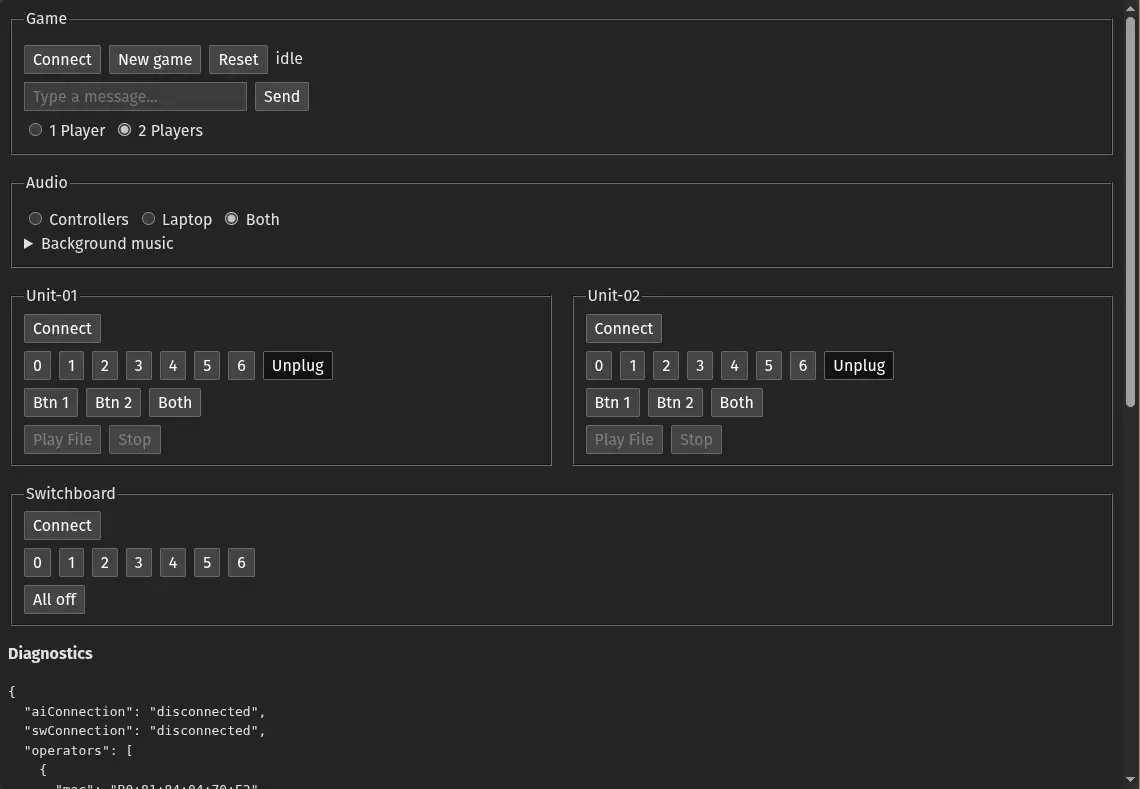Switch audio to "Laptop"
Viewport: 1140px width, 789px height.
pos(149,218)
